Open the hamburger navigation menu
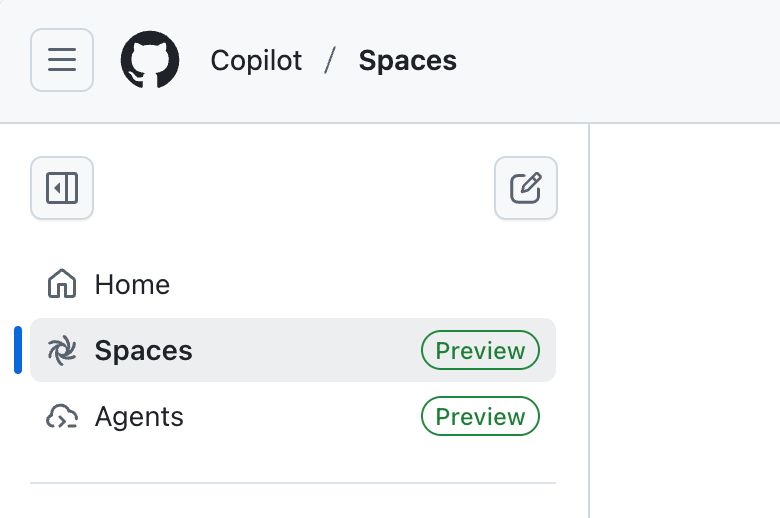Viewport: 780px width, 518px height. pyautogui.click(x=62, y=60)
